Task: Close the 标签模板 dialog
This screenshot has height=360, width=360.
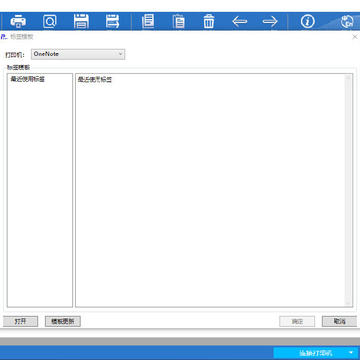Action: tap(355, 37)
